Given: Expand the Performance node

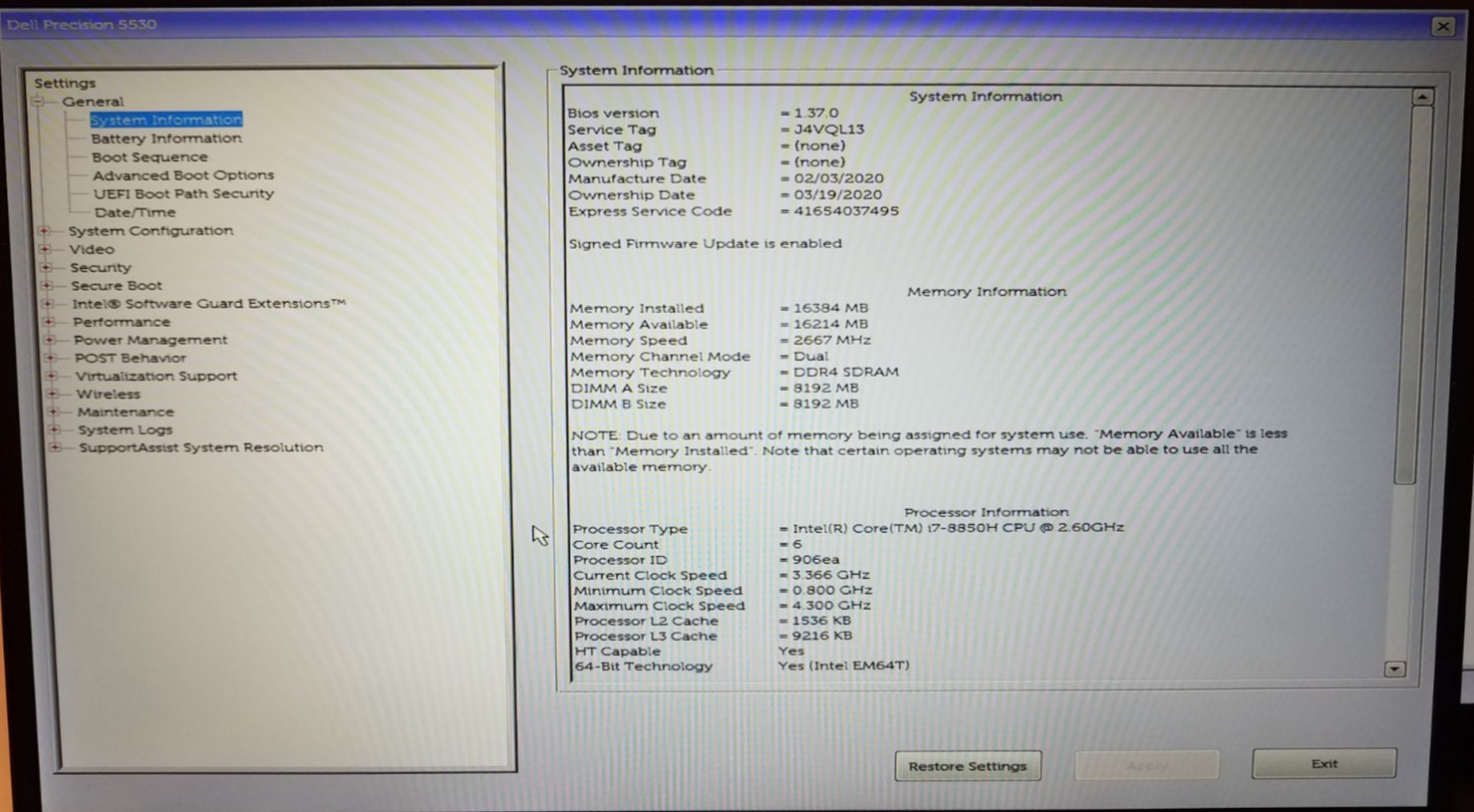Looking at the screenshot, I should click(x=49, y=322).
